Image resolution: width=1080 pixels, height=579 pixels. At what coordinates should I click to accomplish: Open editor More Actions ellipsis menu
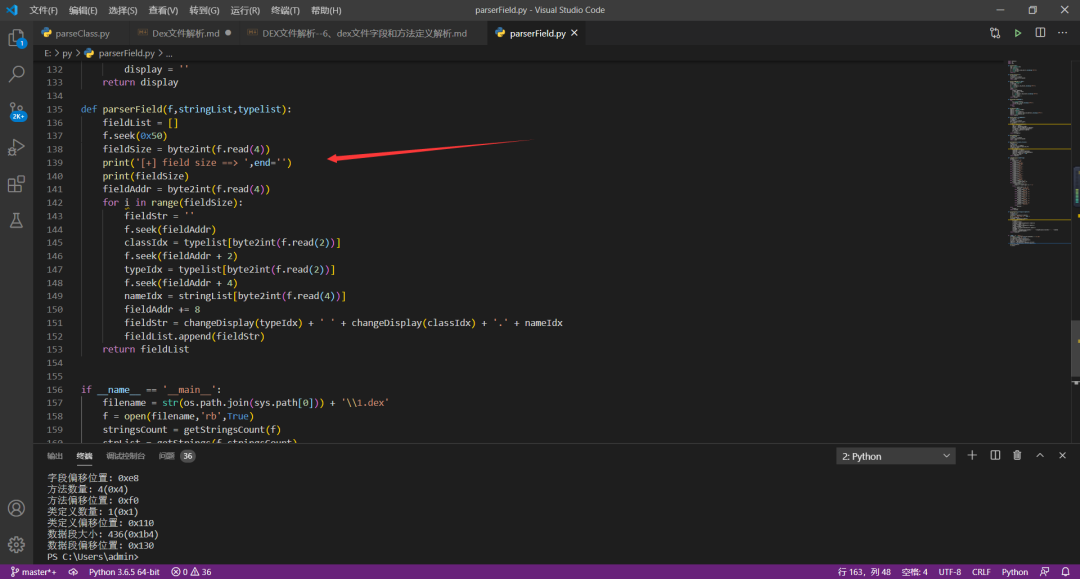tap(1062, 33)
